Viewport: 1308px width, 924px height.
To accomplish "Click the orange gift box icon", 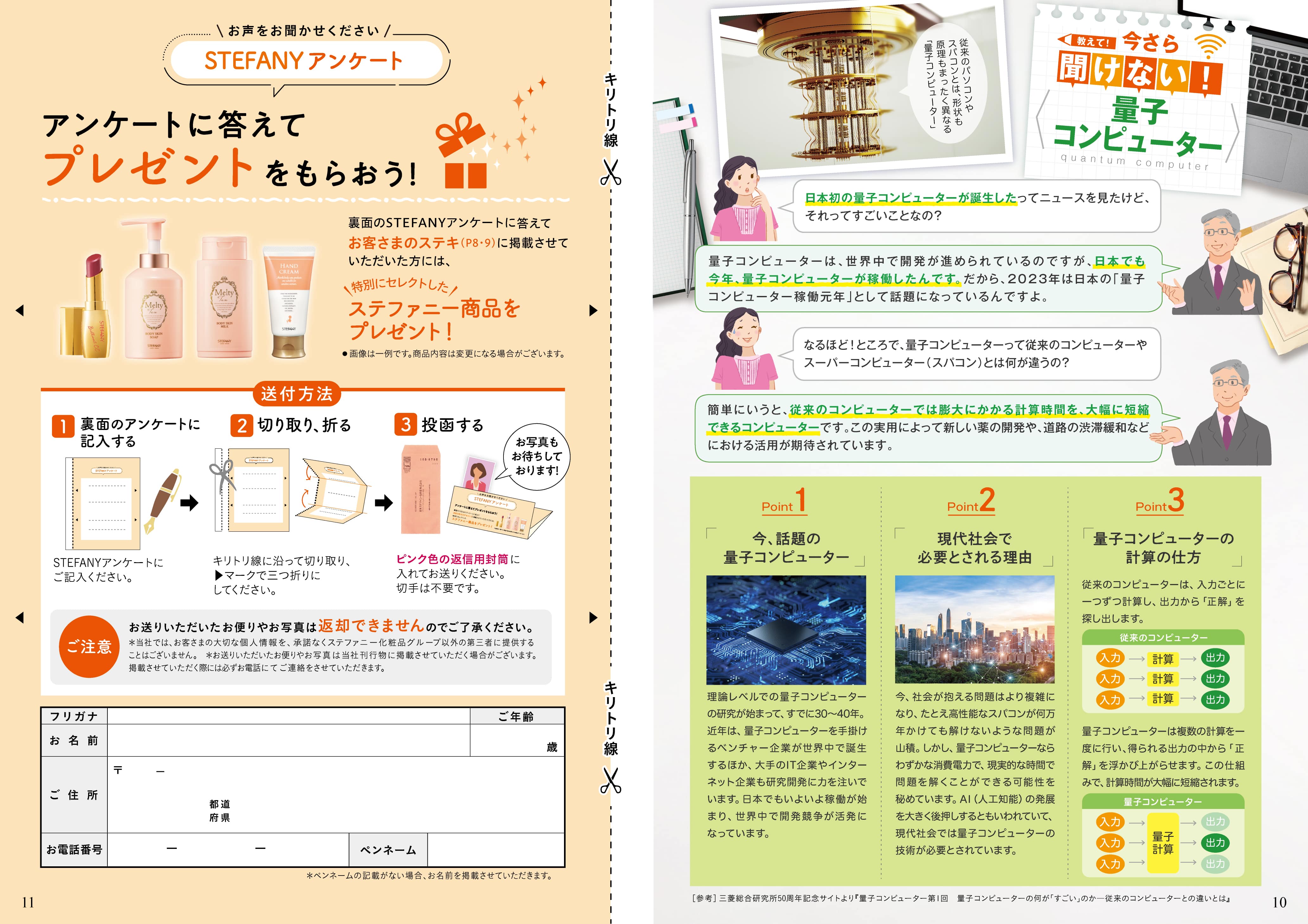I will [462, 151].
